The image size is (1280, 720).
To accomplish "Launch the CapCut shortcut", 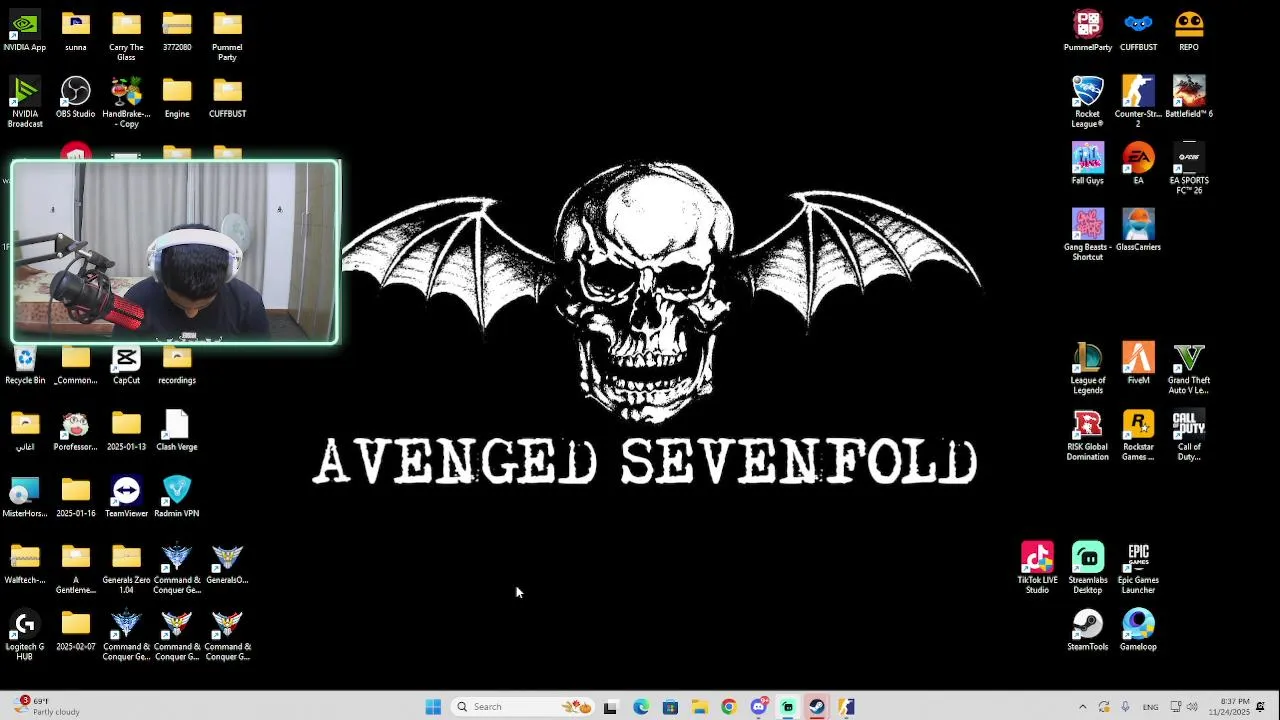I will tap(126, 365).
